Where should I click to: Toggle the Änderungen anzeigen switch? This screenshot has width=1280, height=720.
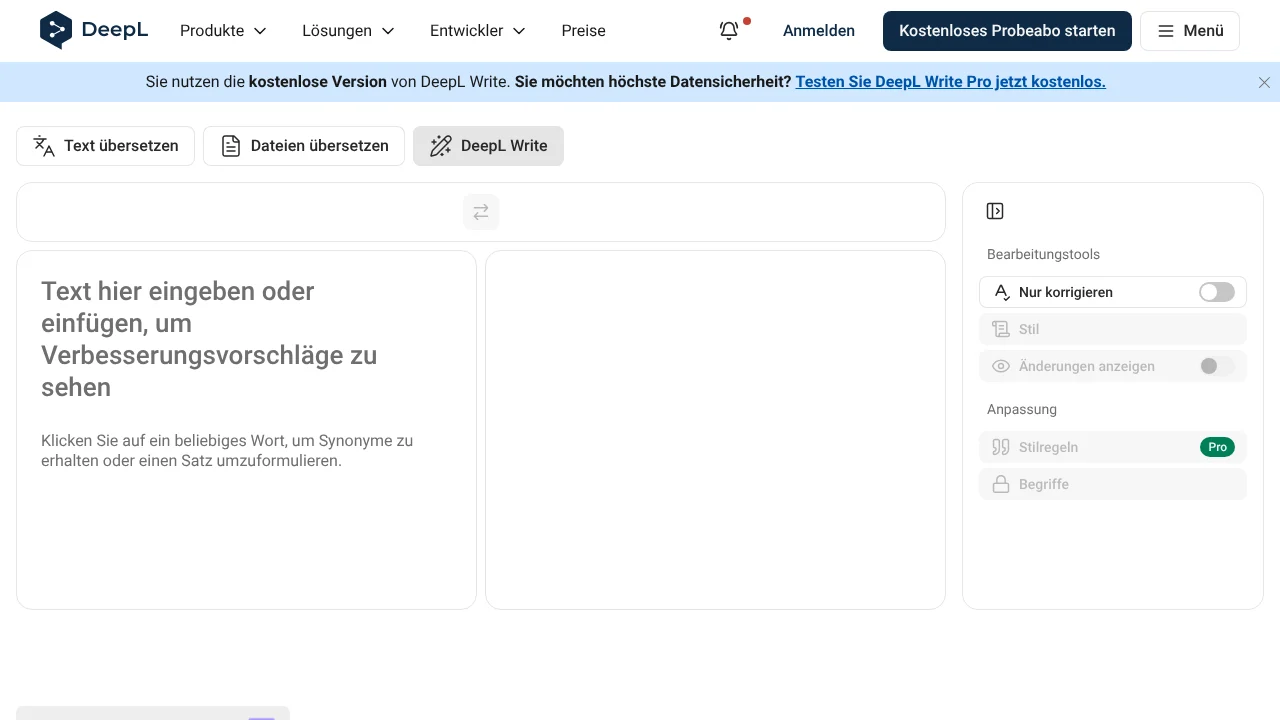(1217, 366)
